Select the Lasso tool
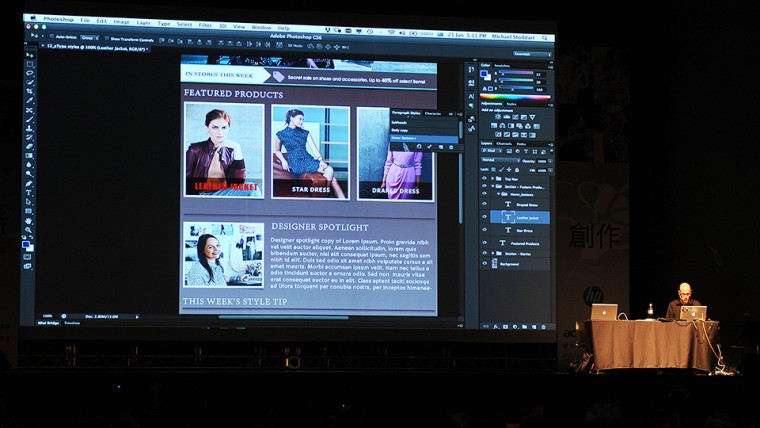Screen dimensions: 760x428 click(x=30, y=73)
